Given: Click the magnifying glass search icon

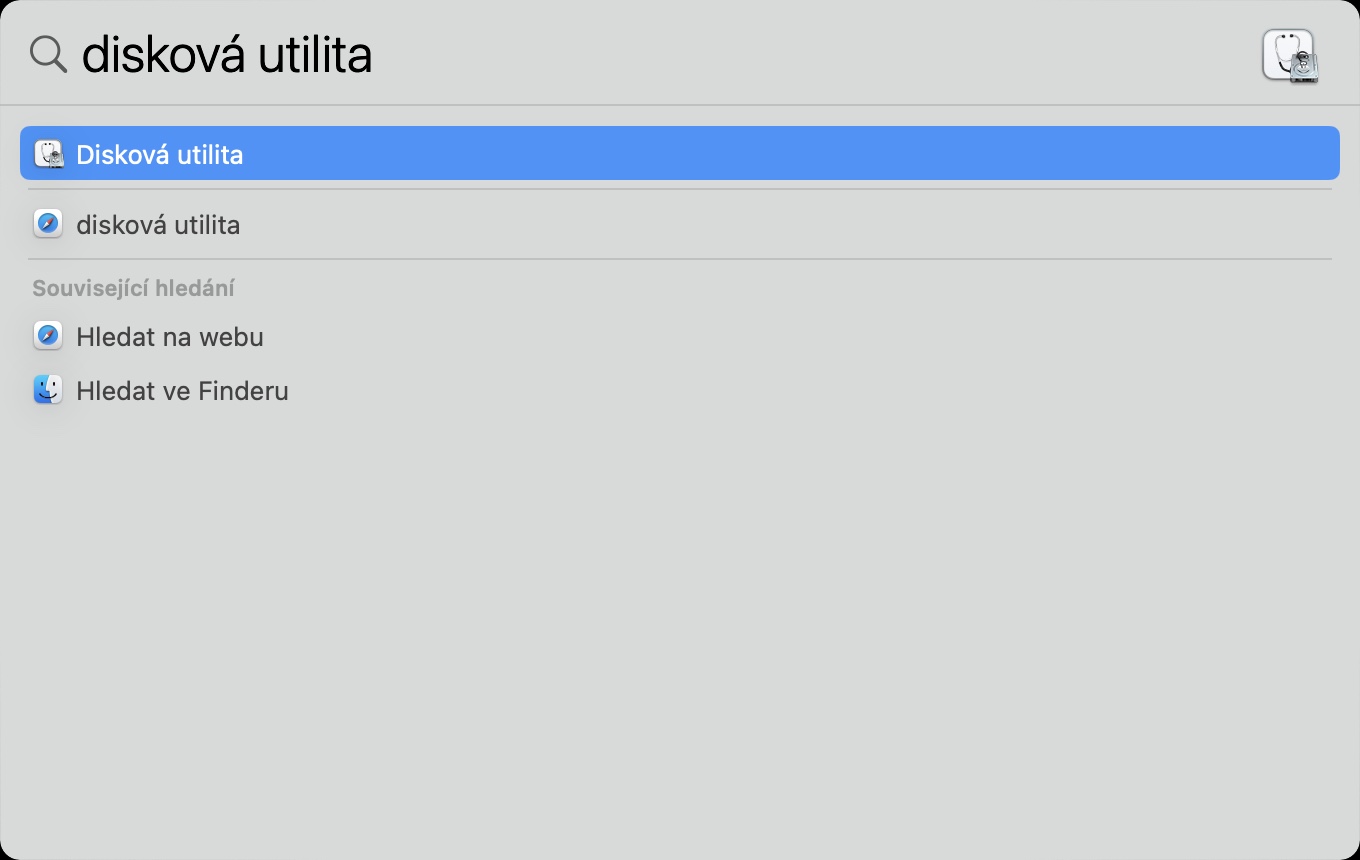Looking at the screenshot, I should coord(48,54).
